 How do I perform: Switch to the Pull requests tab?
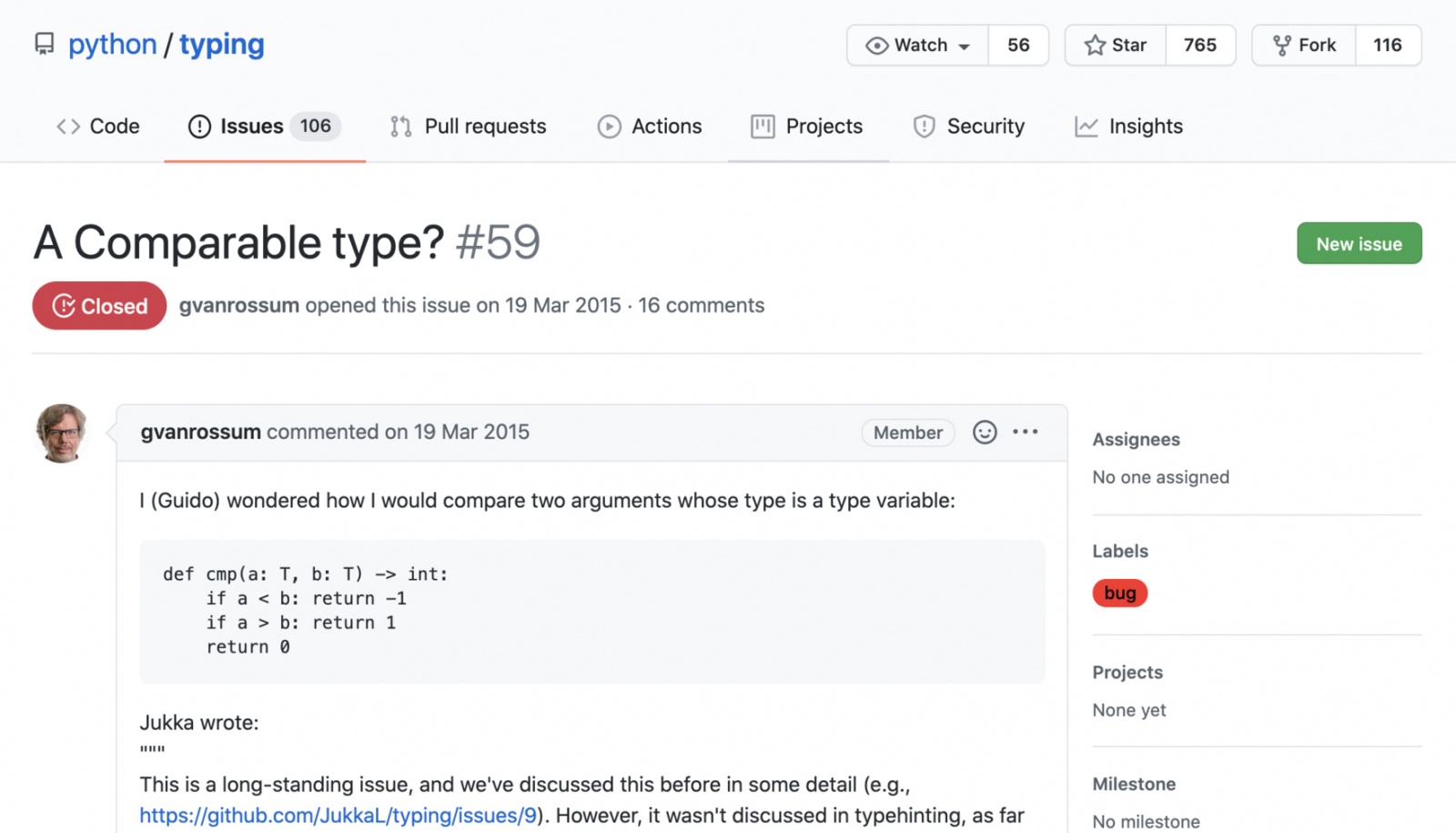pos(468,127)
